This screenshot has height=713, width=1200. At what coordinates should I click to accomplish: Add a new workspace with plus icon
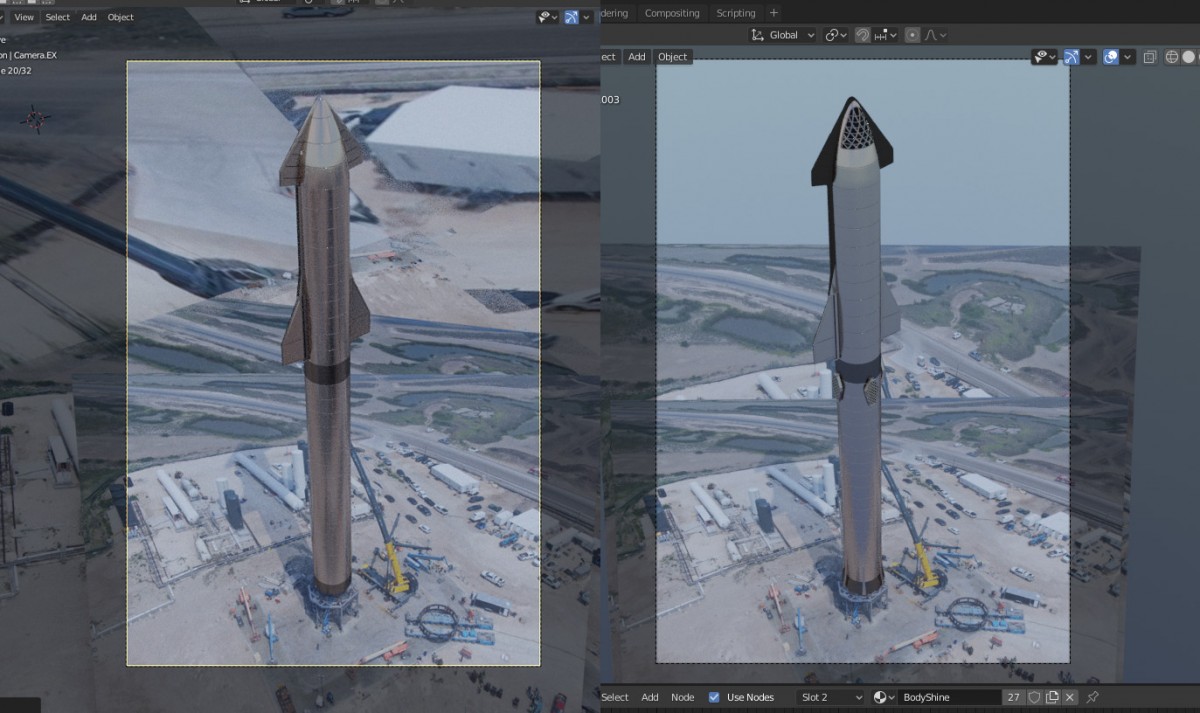click(773, 13)
